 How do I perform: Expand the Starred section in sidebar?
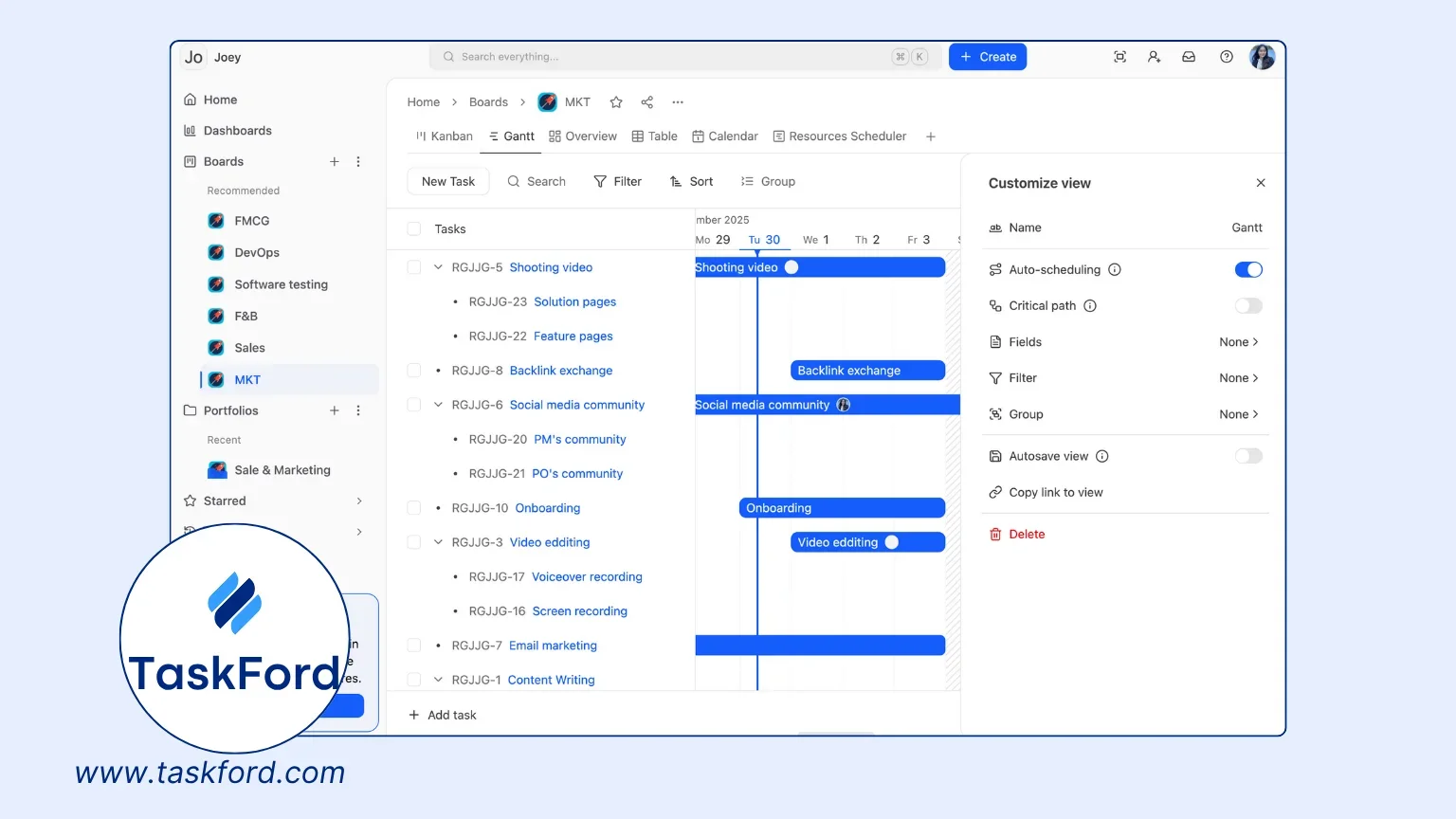pyautogui.click(x=358, y=501)
